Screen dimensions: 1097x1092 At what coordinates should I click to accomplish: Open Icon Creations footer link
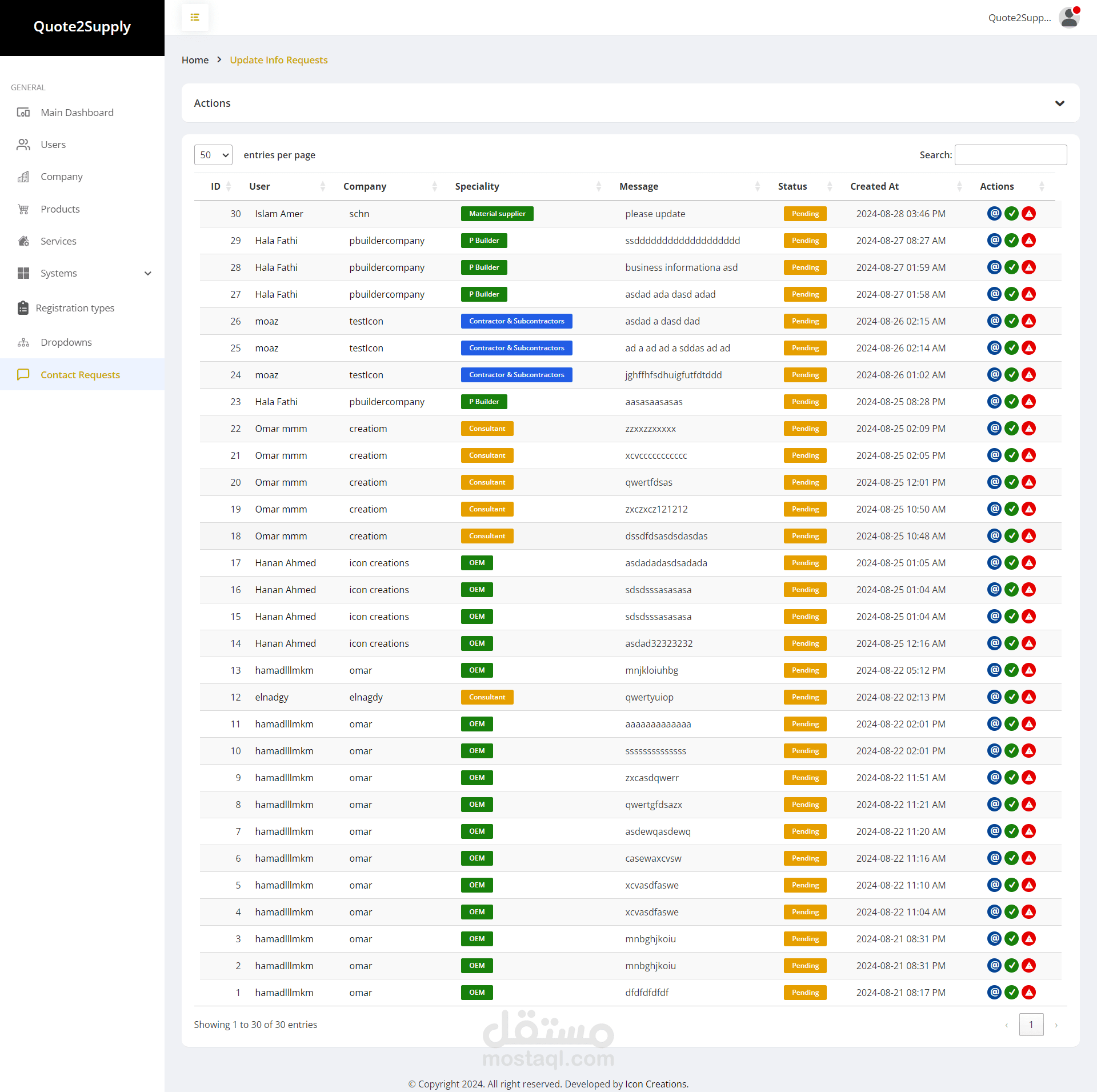656,1084
